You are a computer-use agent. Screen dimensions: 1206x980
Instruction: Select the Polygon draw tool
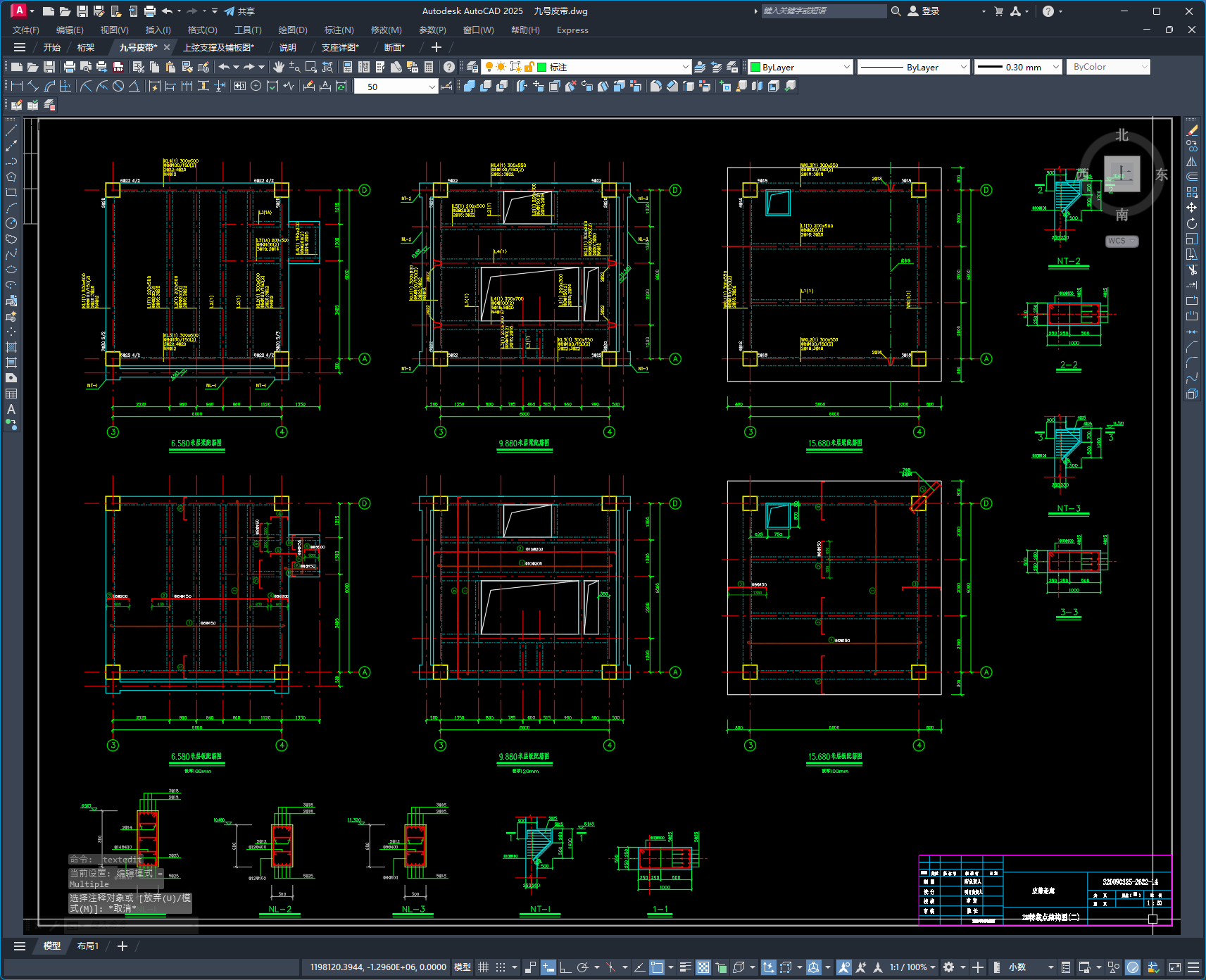click(11, 177)
